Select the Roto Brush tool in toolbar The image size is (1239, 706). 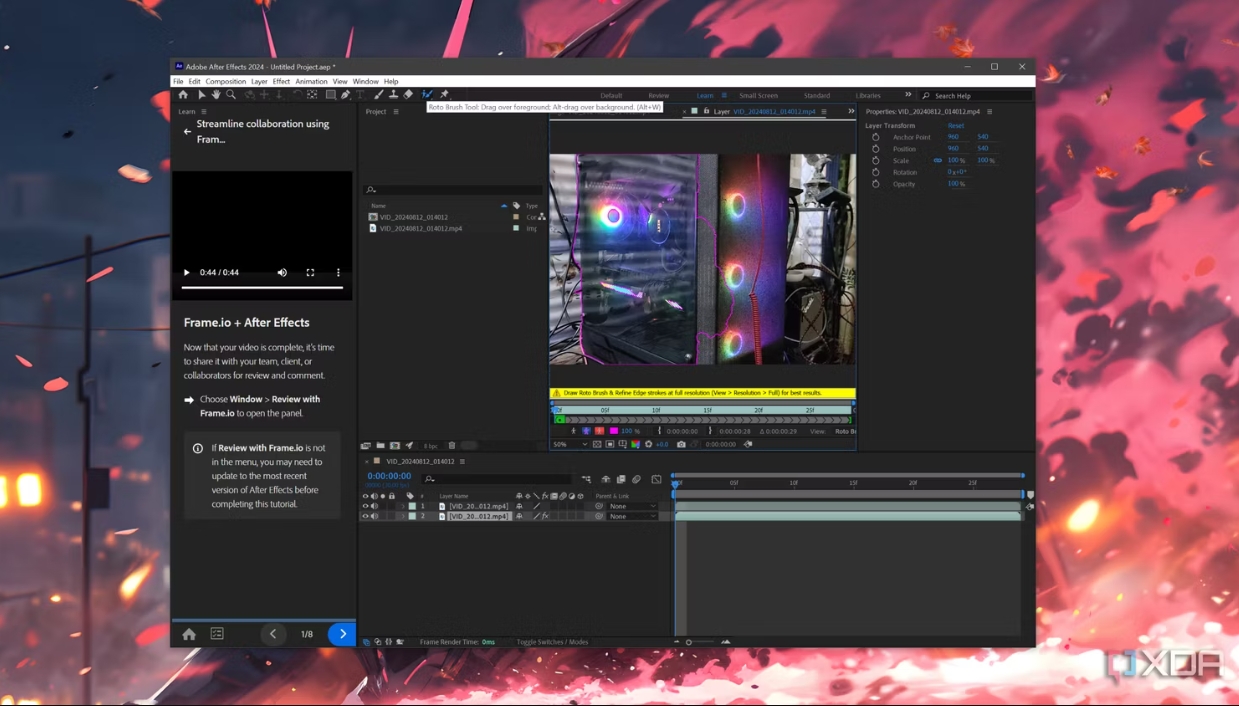427,94
